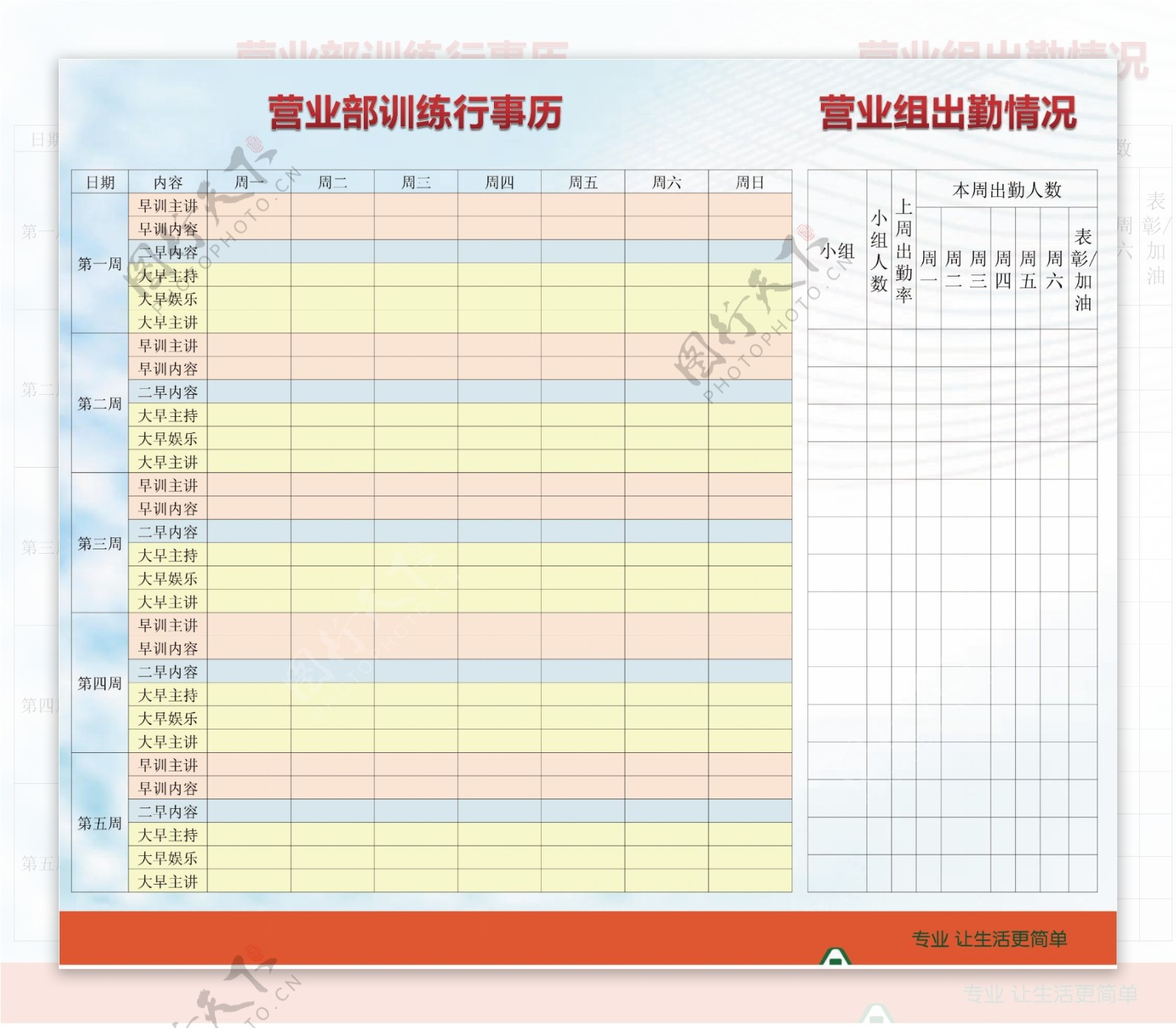
Task: Click 周二 under 本周出勤人数
Action: (x=953, y=268)
